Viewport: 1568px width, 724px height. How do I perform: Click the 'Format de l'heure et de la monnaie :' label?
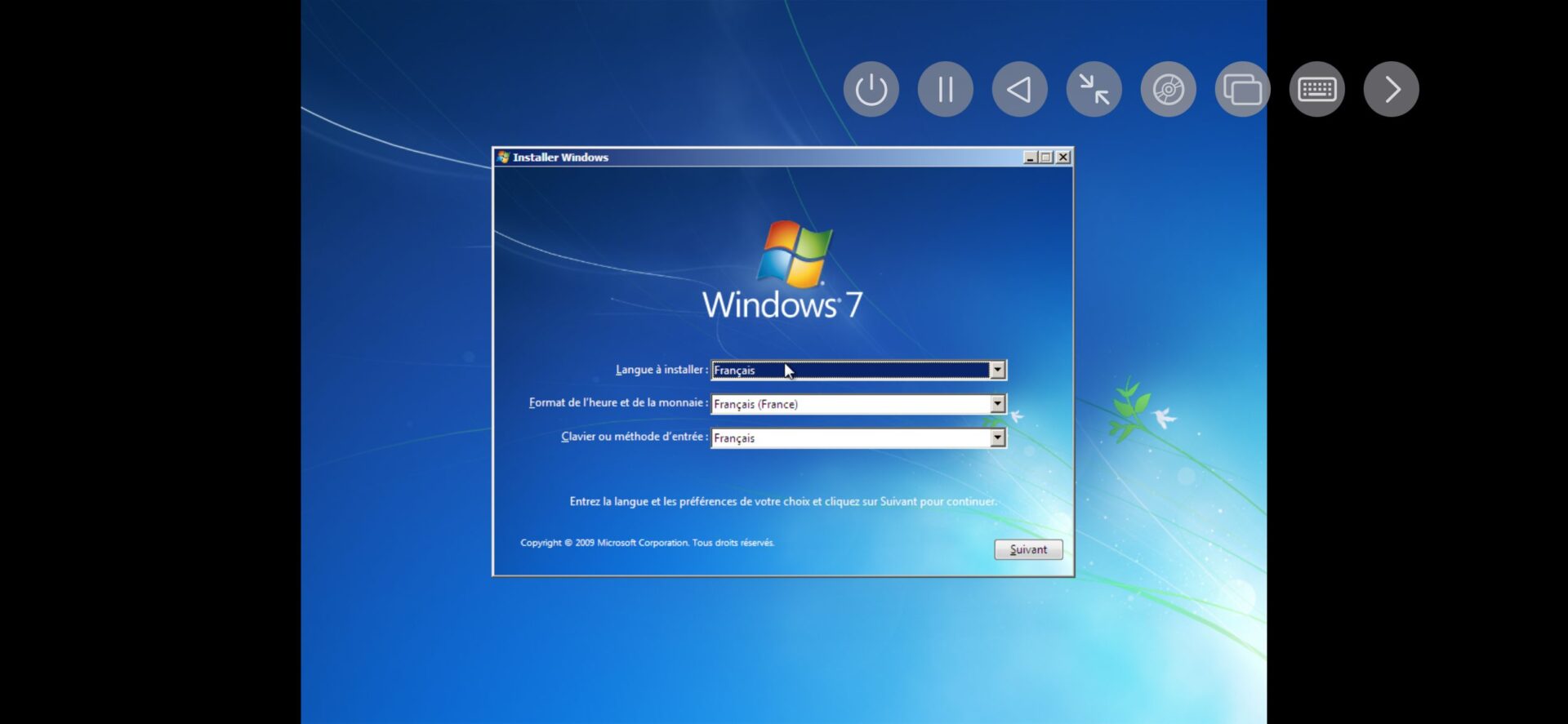pos(618,402)
